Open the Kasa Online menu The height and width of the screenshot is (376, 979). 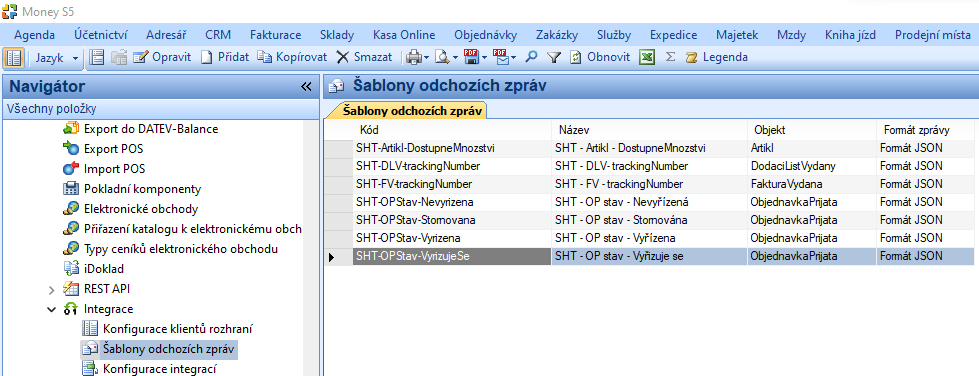(x=404, y=35)
